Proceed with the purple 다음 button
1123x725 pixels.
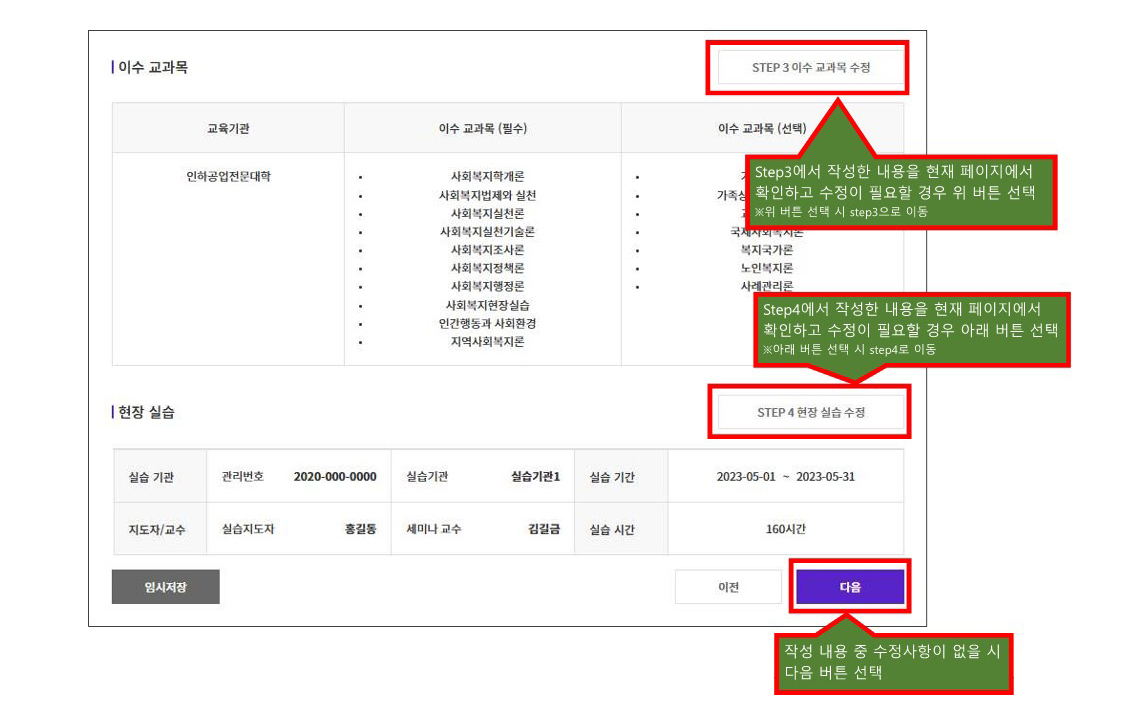(x=850, y=587)
